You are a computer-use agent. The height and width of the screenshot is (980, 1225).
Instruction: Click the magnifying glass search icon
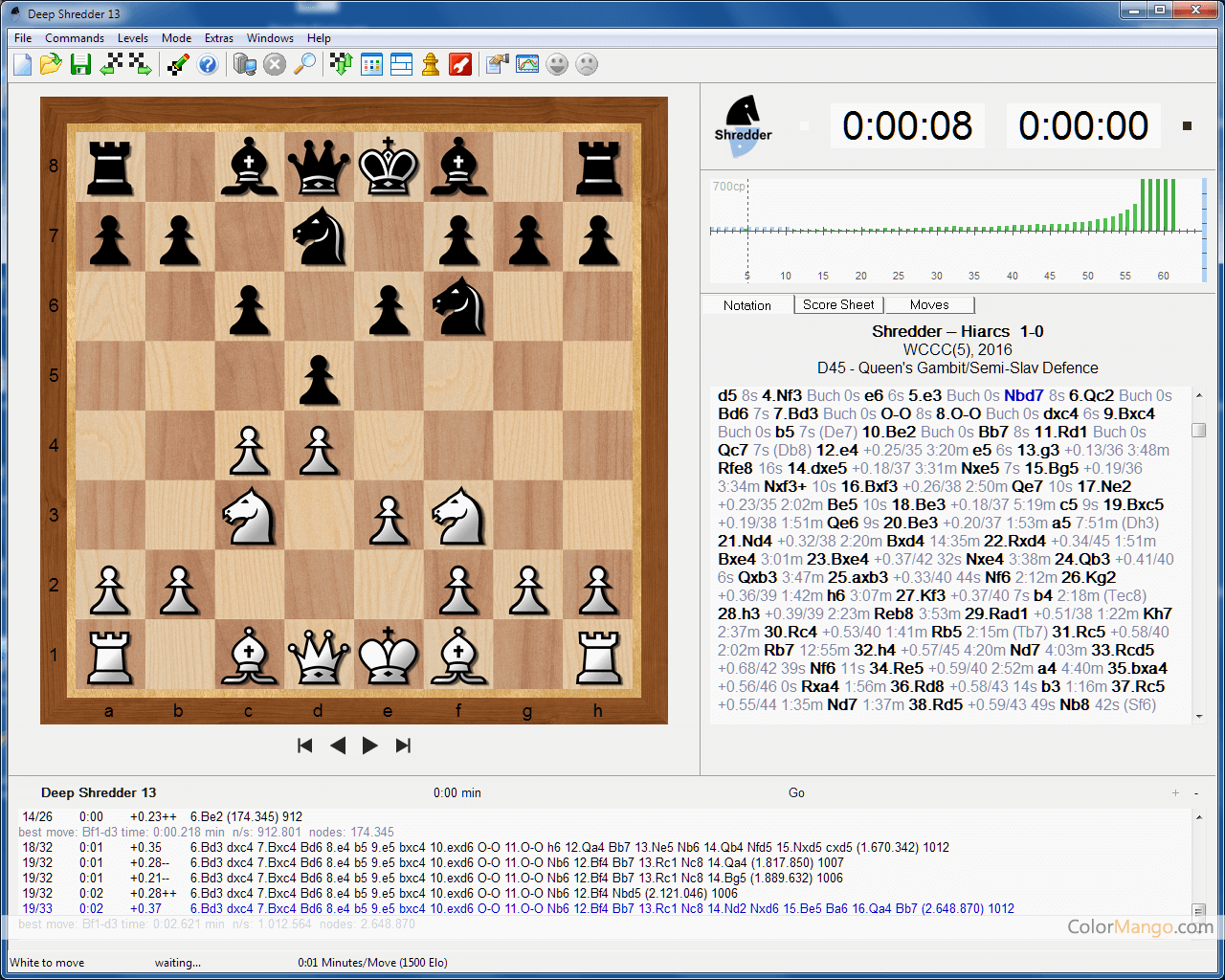304,64
